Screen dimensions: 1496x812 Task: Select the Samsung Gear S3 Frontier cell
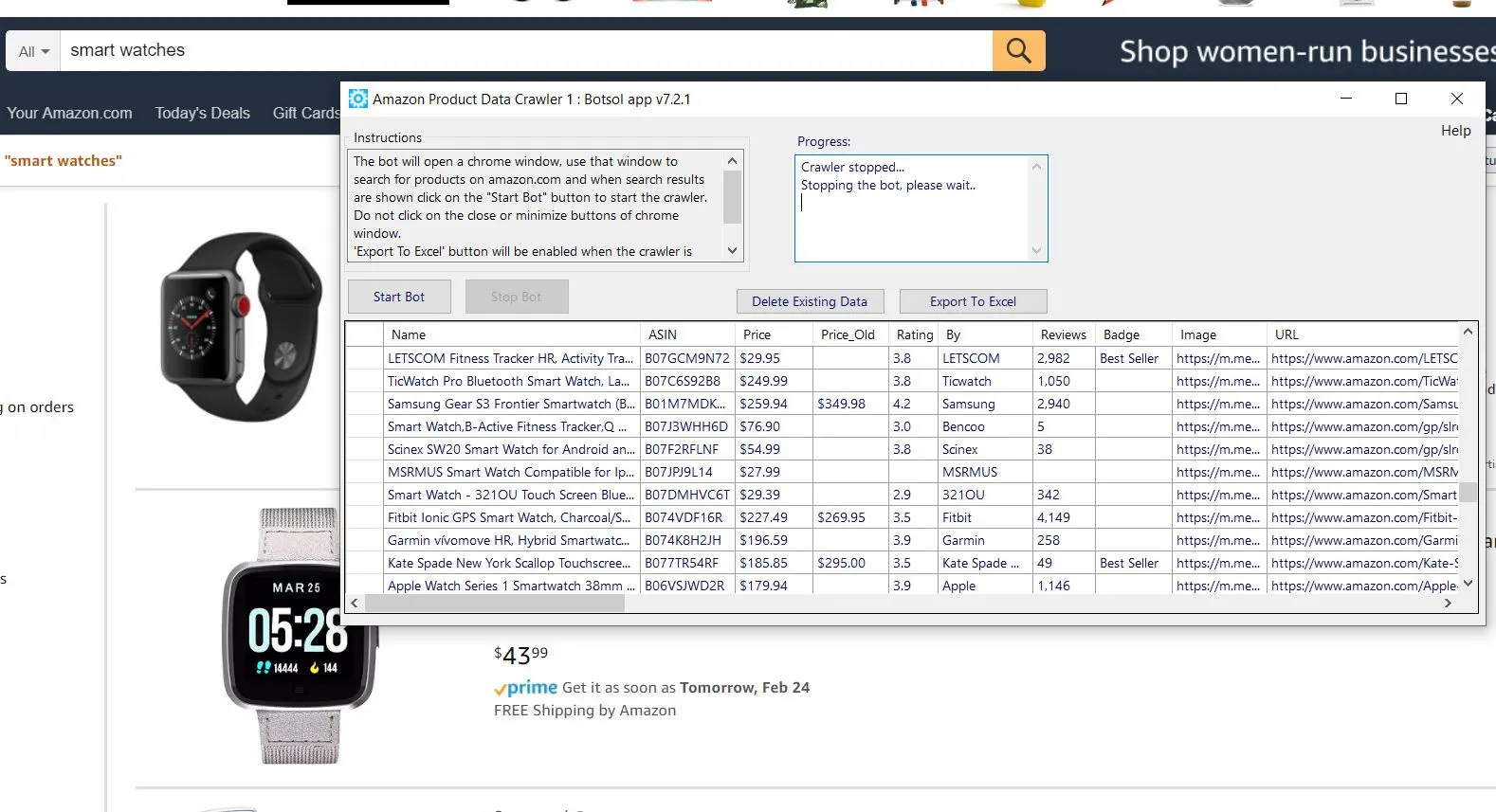[x=512, y=404]
